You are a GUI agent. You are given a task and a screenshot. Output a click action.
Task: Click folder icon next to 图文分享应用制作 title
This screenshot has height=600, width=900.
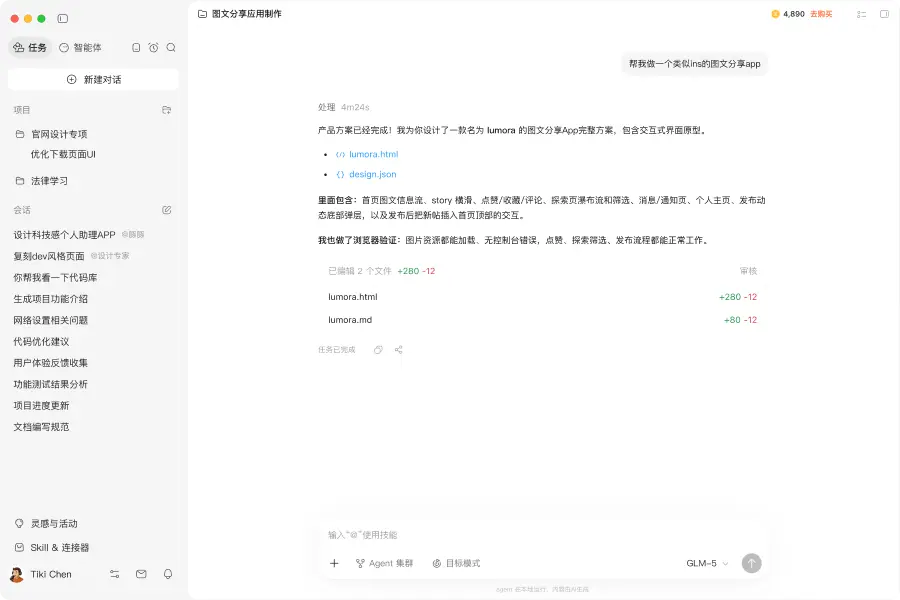[x=202, y=14]
